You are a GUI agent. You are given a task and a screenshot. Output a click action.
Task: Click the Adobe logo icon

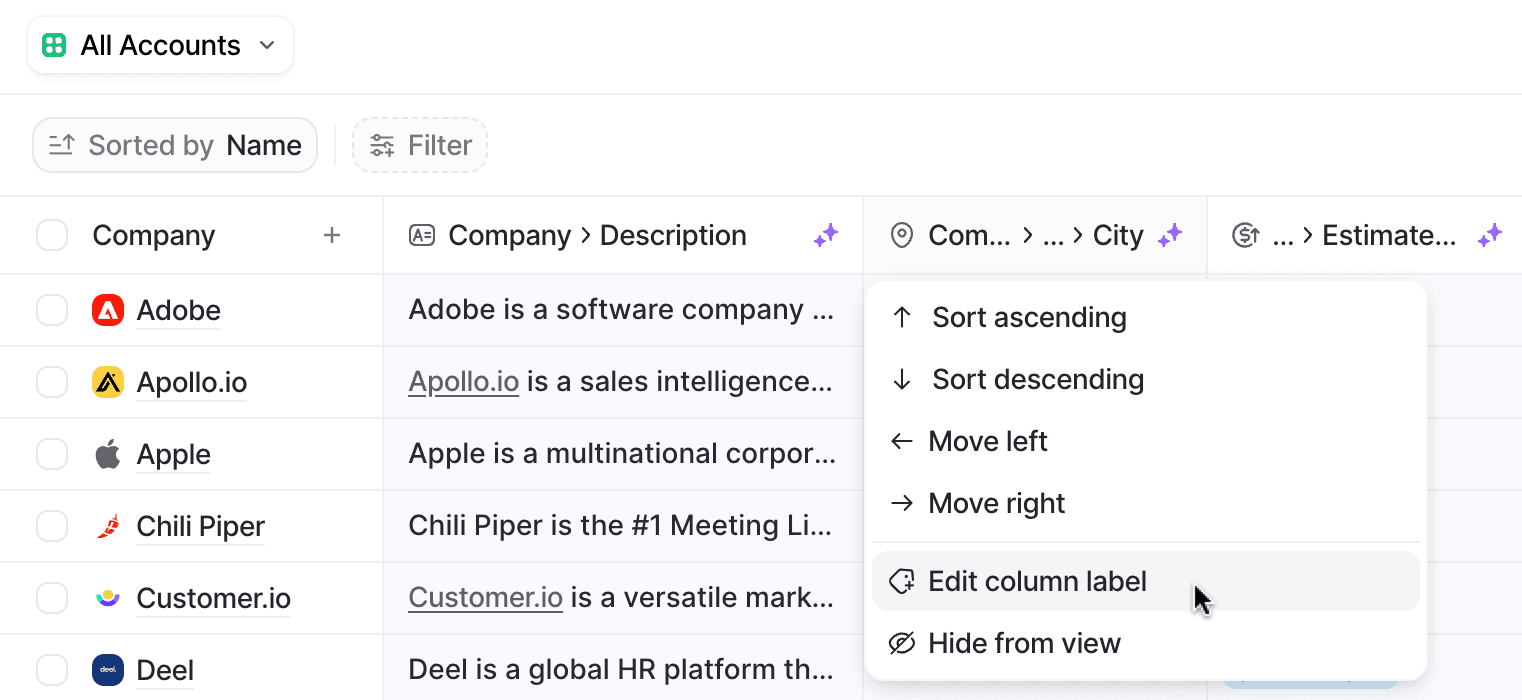[108, 310]
